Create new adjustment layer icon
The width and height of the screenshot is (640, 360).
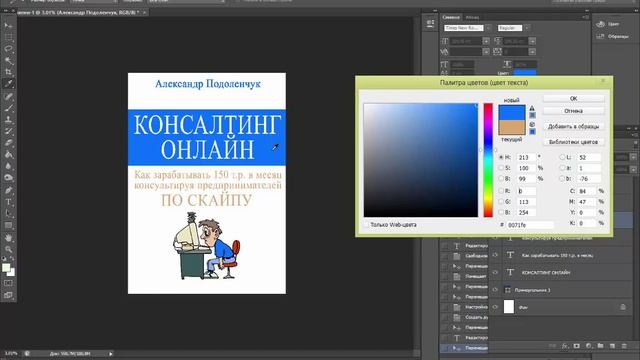point(588,346)
